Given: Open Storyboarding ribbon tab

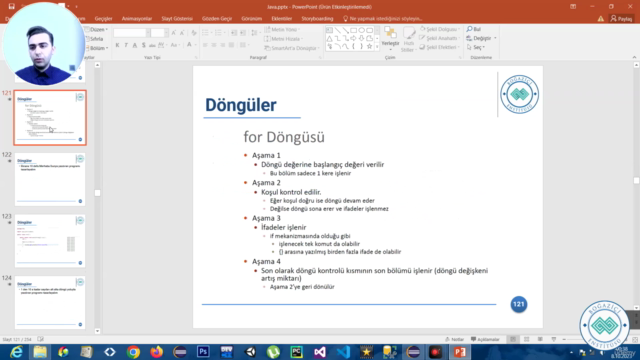Looking at the screenshot, I should pyautogui.click(x=317, y=19).
